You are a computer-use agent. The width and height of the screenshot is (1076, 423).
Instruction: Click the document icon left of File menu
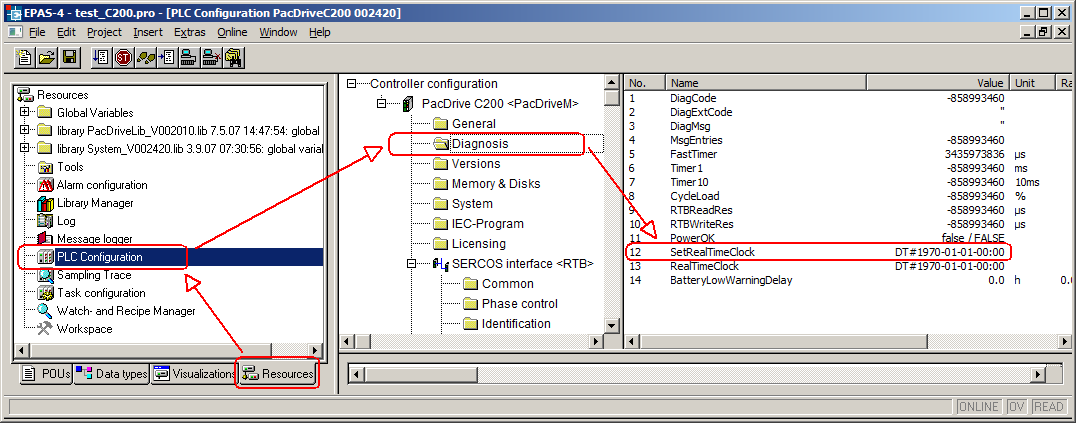[15, 32]
